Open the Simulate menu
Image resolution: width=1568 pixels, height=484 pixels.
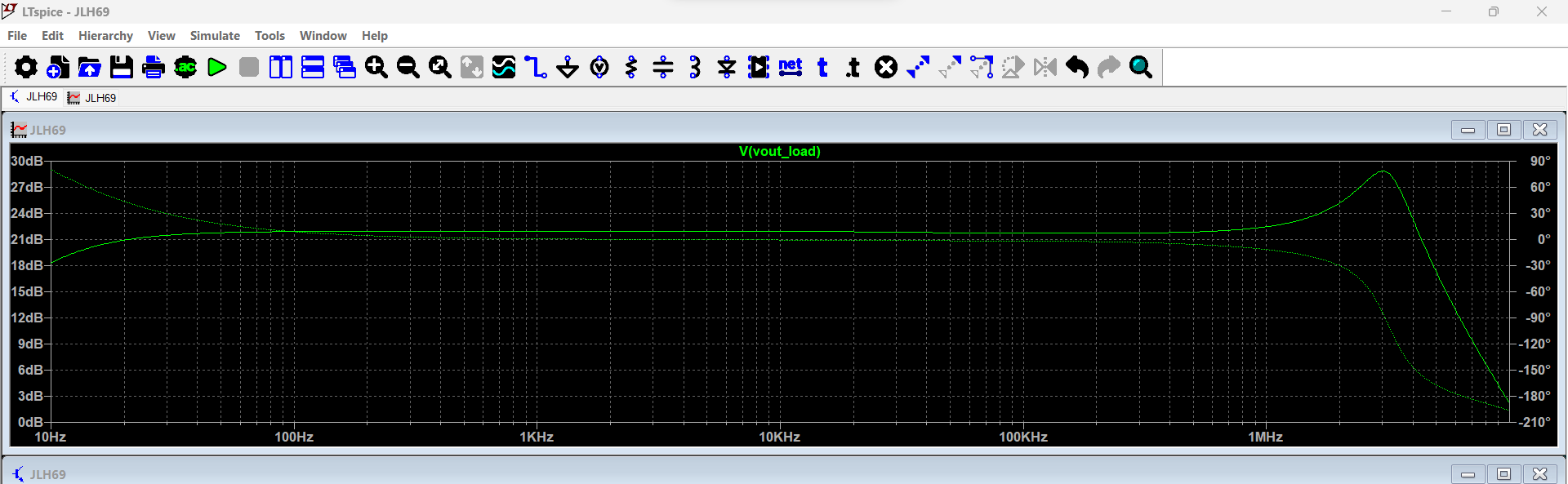coord(215,36)
